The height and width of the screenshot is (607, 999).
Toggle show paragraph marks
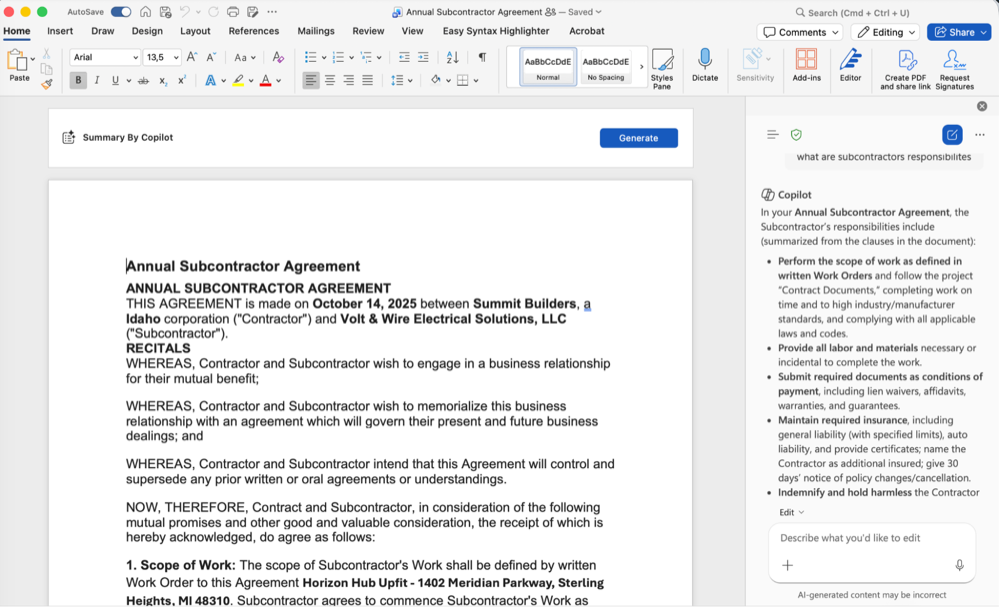(482, 57)
